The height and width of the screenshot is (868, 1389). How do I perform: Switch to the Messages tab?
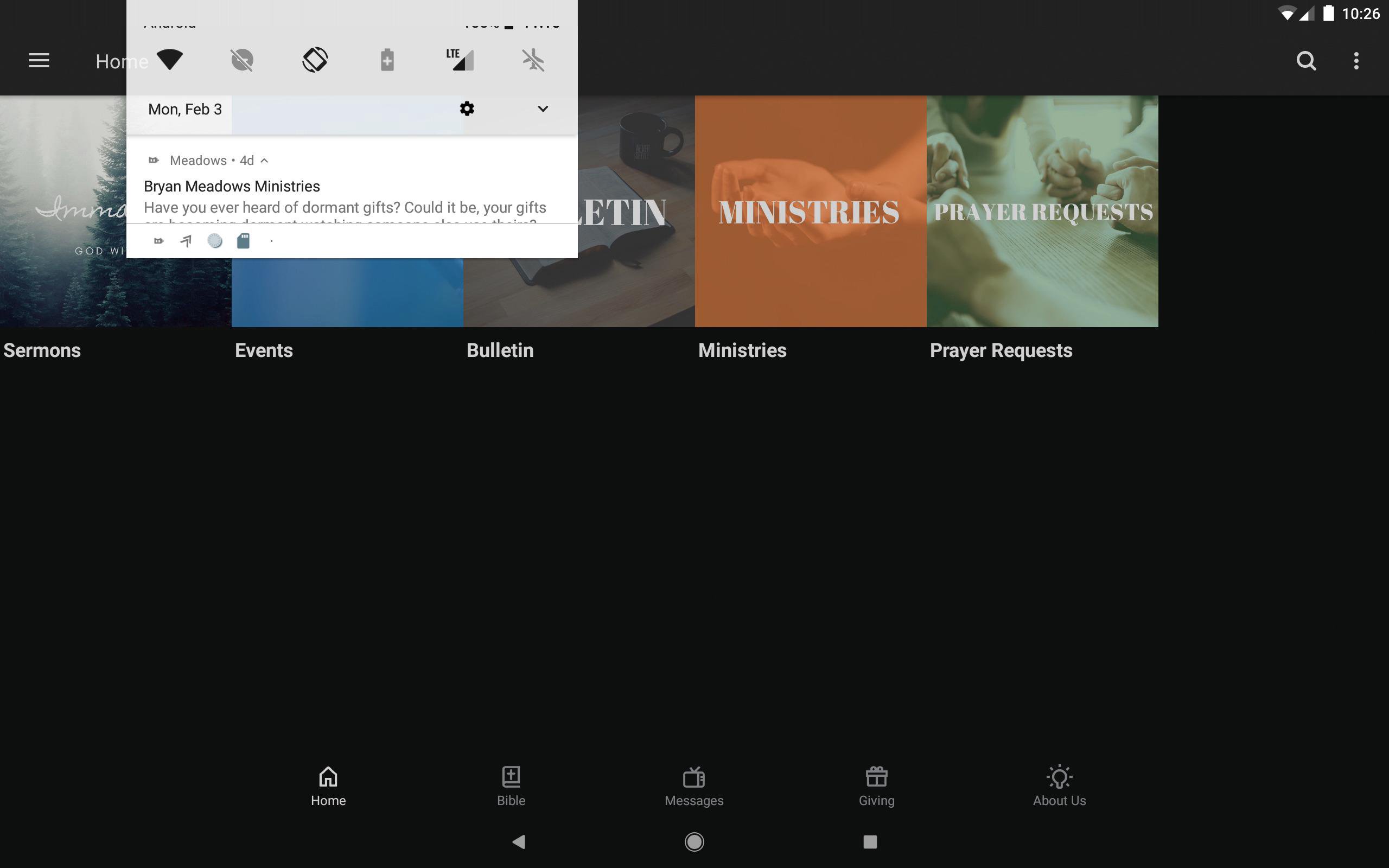(693, 787)
